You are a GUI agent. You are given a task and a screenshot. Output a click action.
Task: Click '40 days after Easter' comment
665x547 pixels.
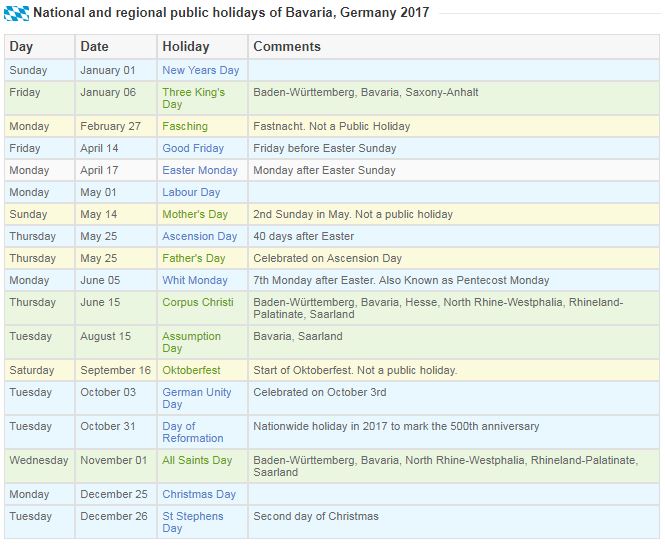click(x=304, y=237)
